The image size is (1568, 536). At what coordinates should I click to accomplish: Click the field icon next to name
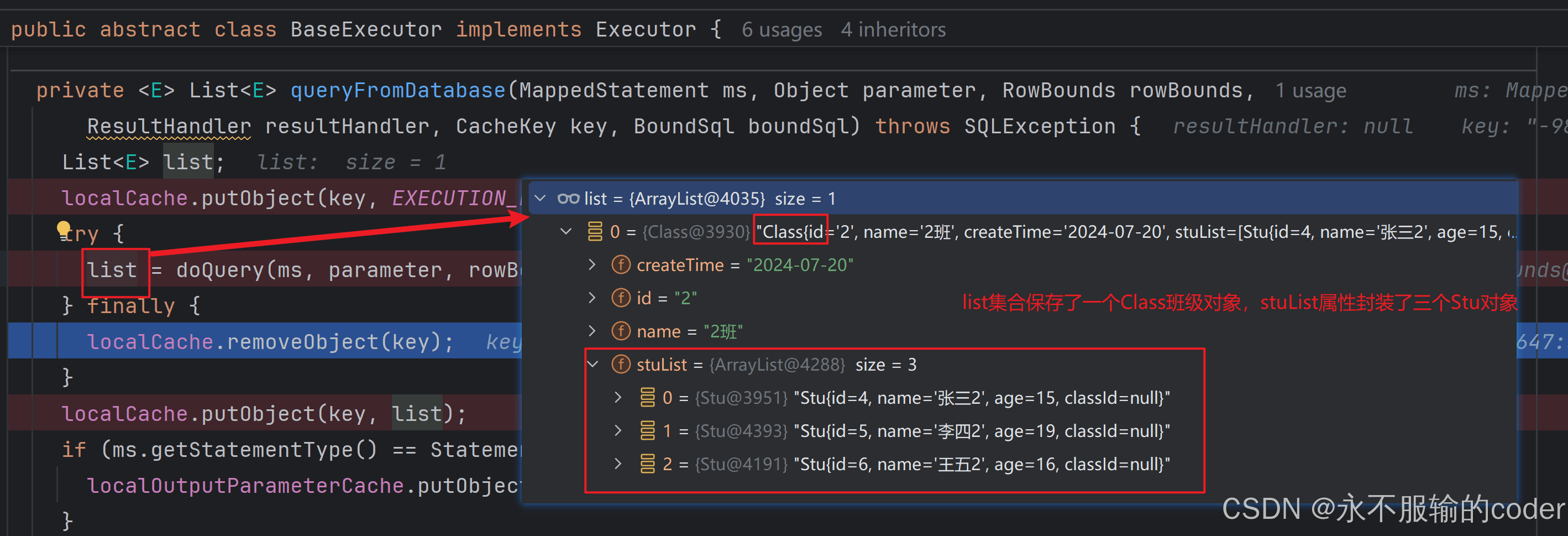tap(620, 331)
